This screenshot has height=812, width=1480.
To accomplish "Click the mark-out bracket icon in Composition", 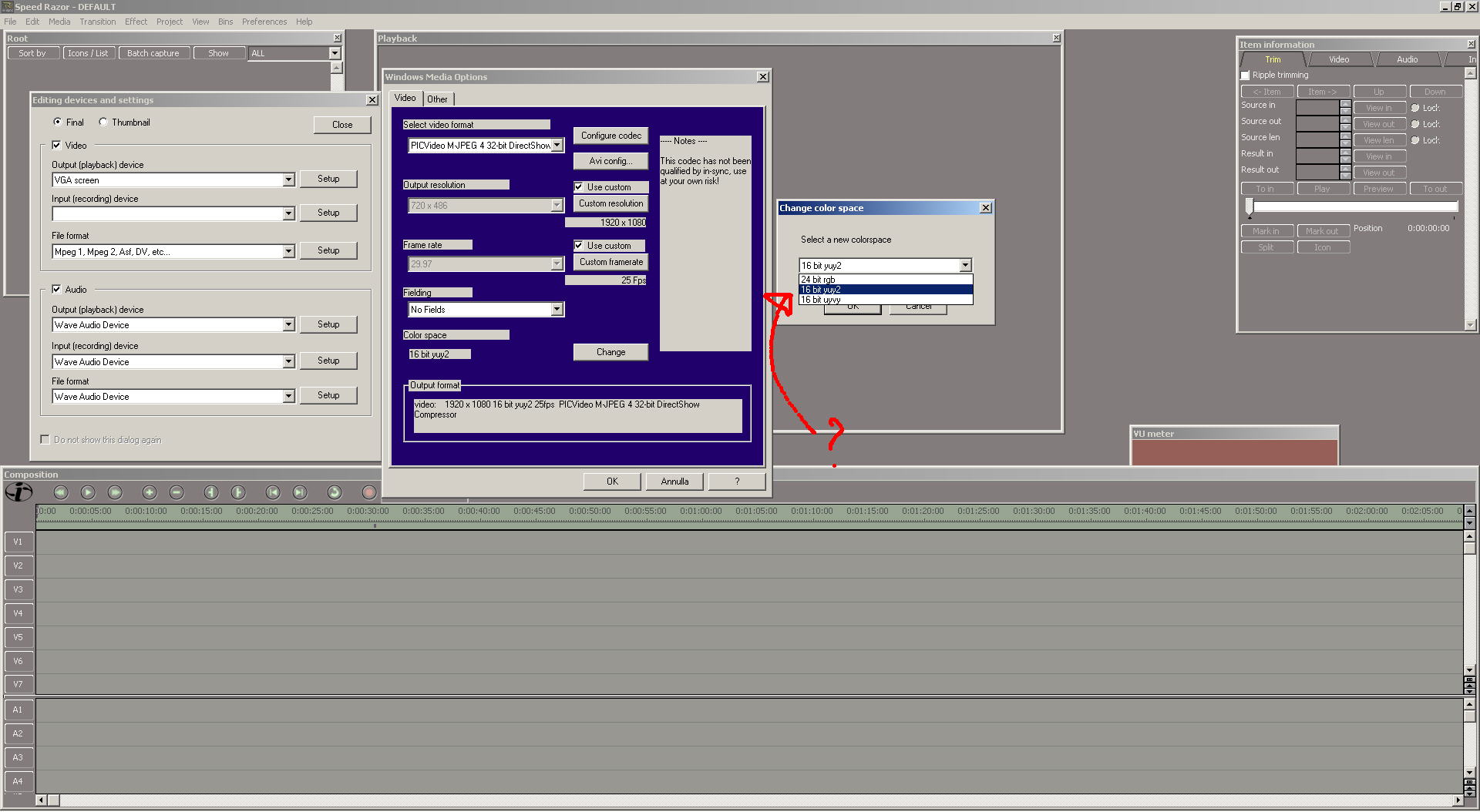I will click(x=238, y=492).
